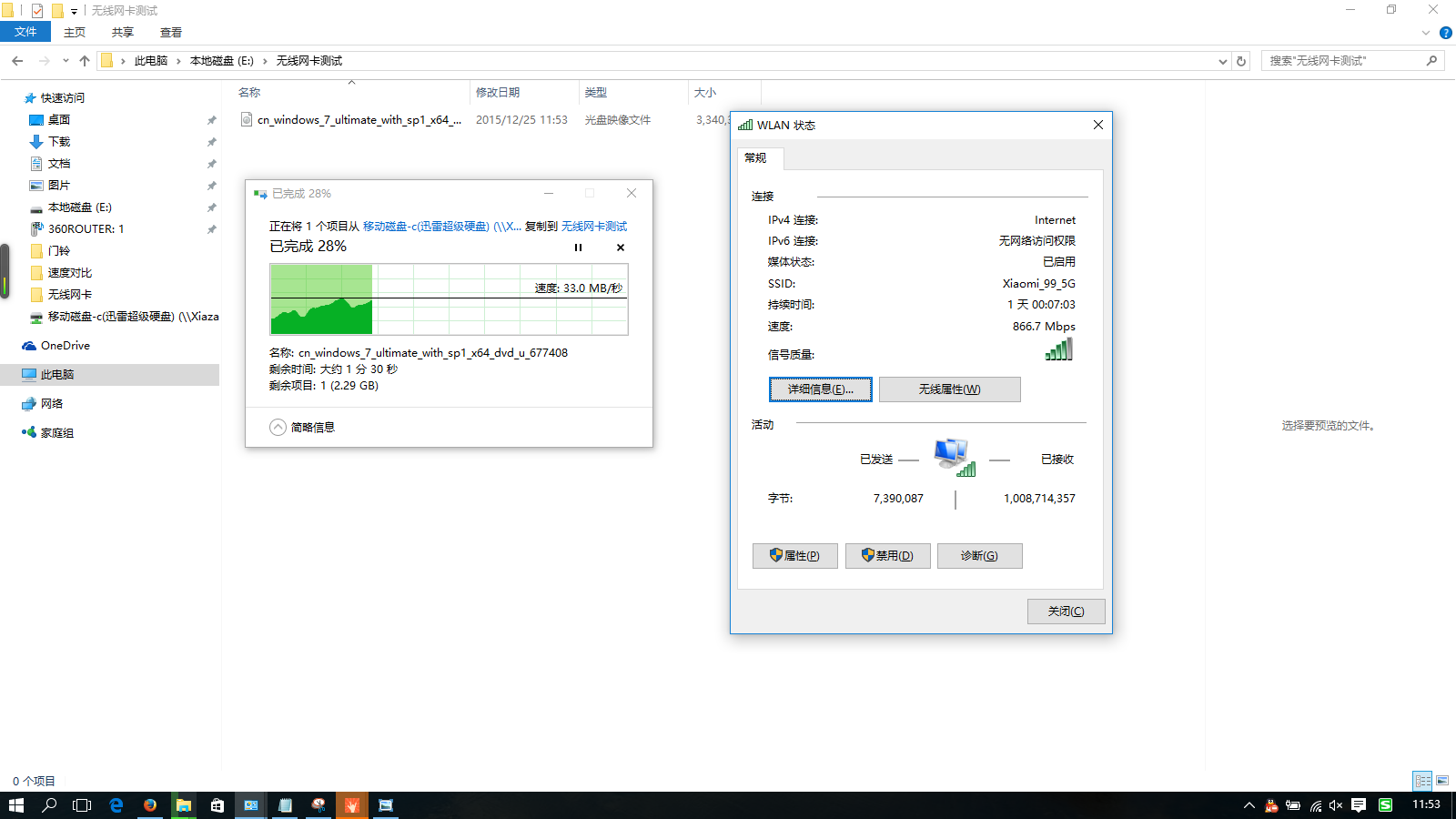Image resolution: width=1456 pixels, height=819 pixels.
Task: Unpin 360ROUTER: 1 using its pin icon
Action: pyautogui.click(x=211, y=229)
